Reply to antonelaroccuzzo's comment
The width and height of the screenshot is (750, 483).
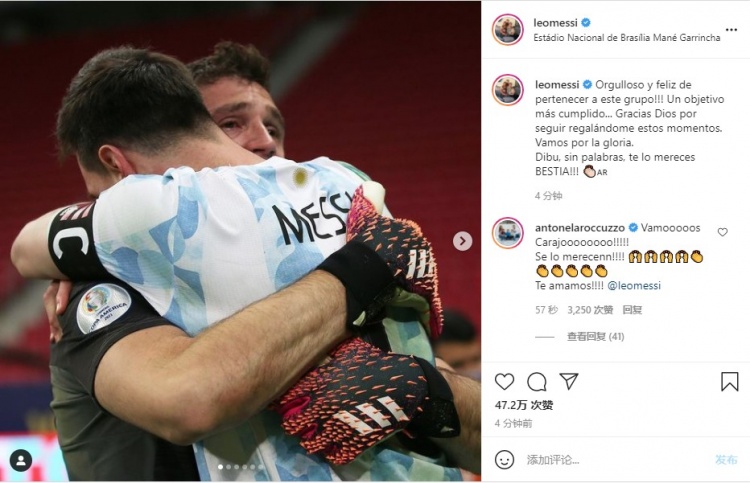tap(632, 310)
